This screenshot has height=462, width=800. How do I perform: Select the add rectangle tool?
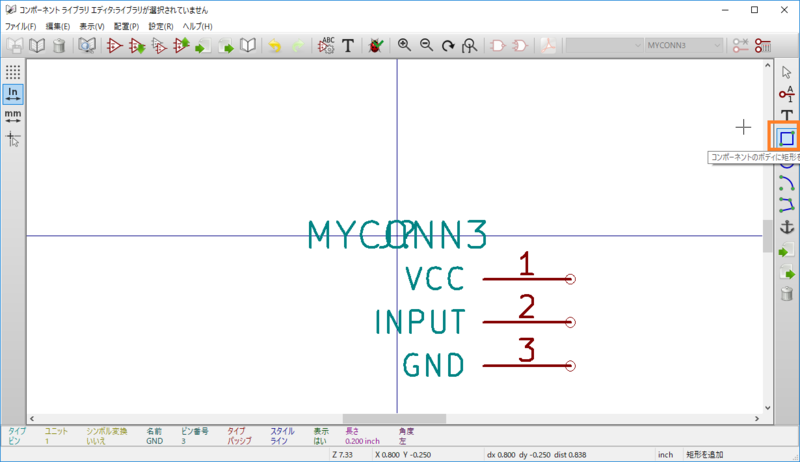(786, 138)
